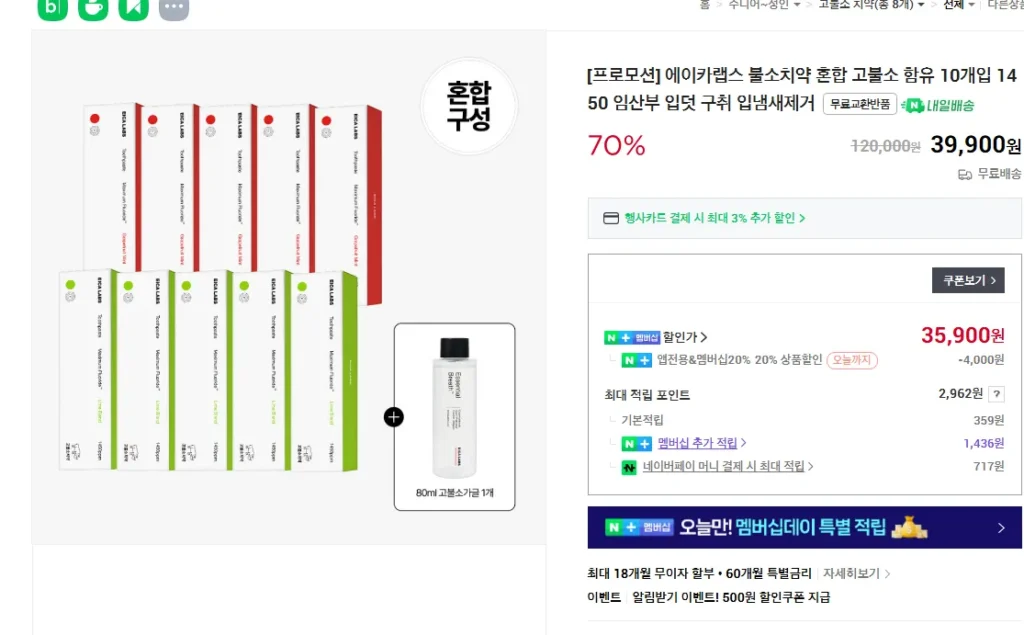
Task: Click the card icon in the 행사카드 banner
Action: coord(611,218)
